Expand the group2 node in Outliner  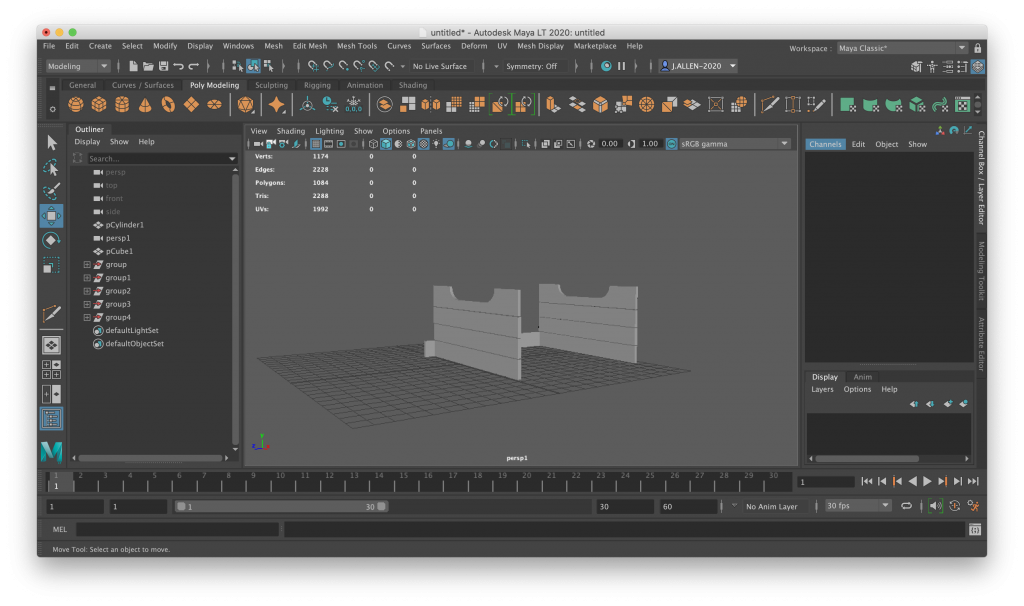pyautogui.click(x=87, y=291)
